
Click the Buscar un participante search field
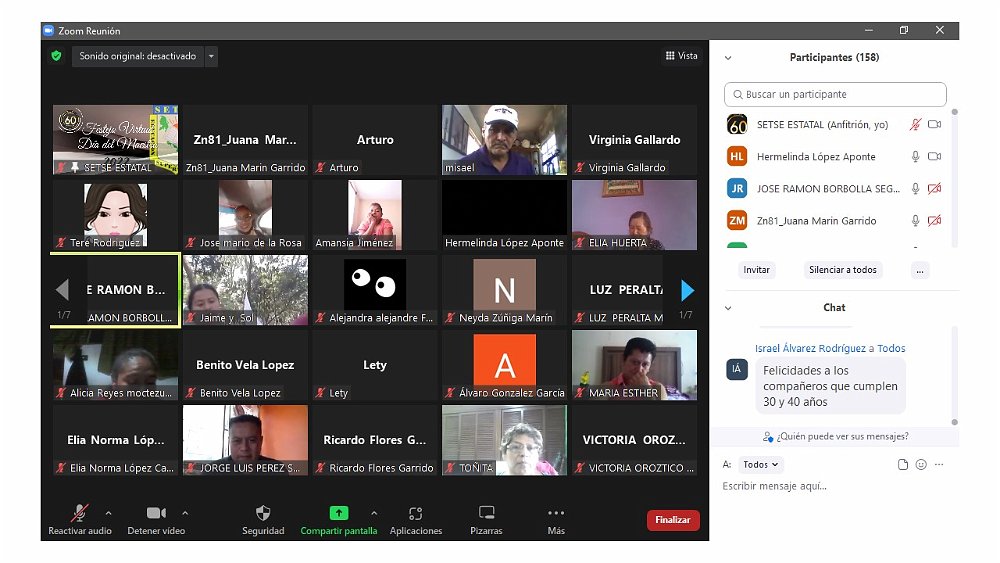[x=835, y=95]
